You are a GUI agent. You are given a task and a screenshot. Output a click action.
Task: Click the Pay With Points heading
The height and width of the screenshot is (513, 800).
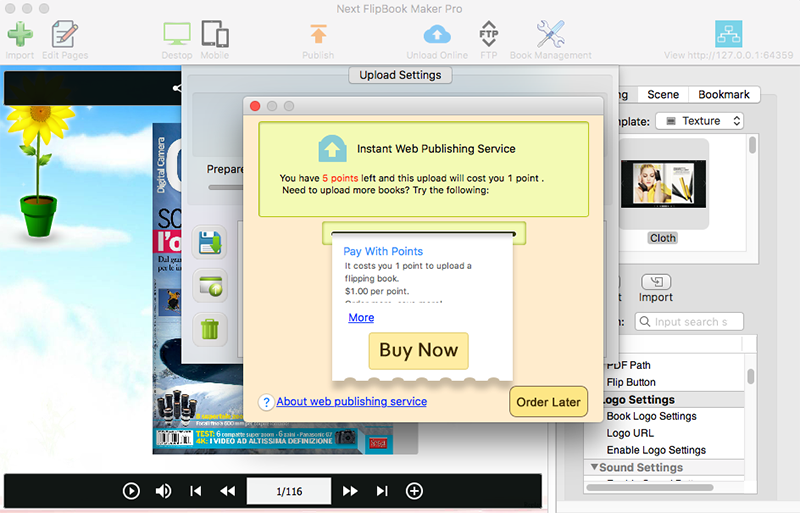click(x=383, y=251)
